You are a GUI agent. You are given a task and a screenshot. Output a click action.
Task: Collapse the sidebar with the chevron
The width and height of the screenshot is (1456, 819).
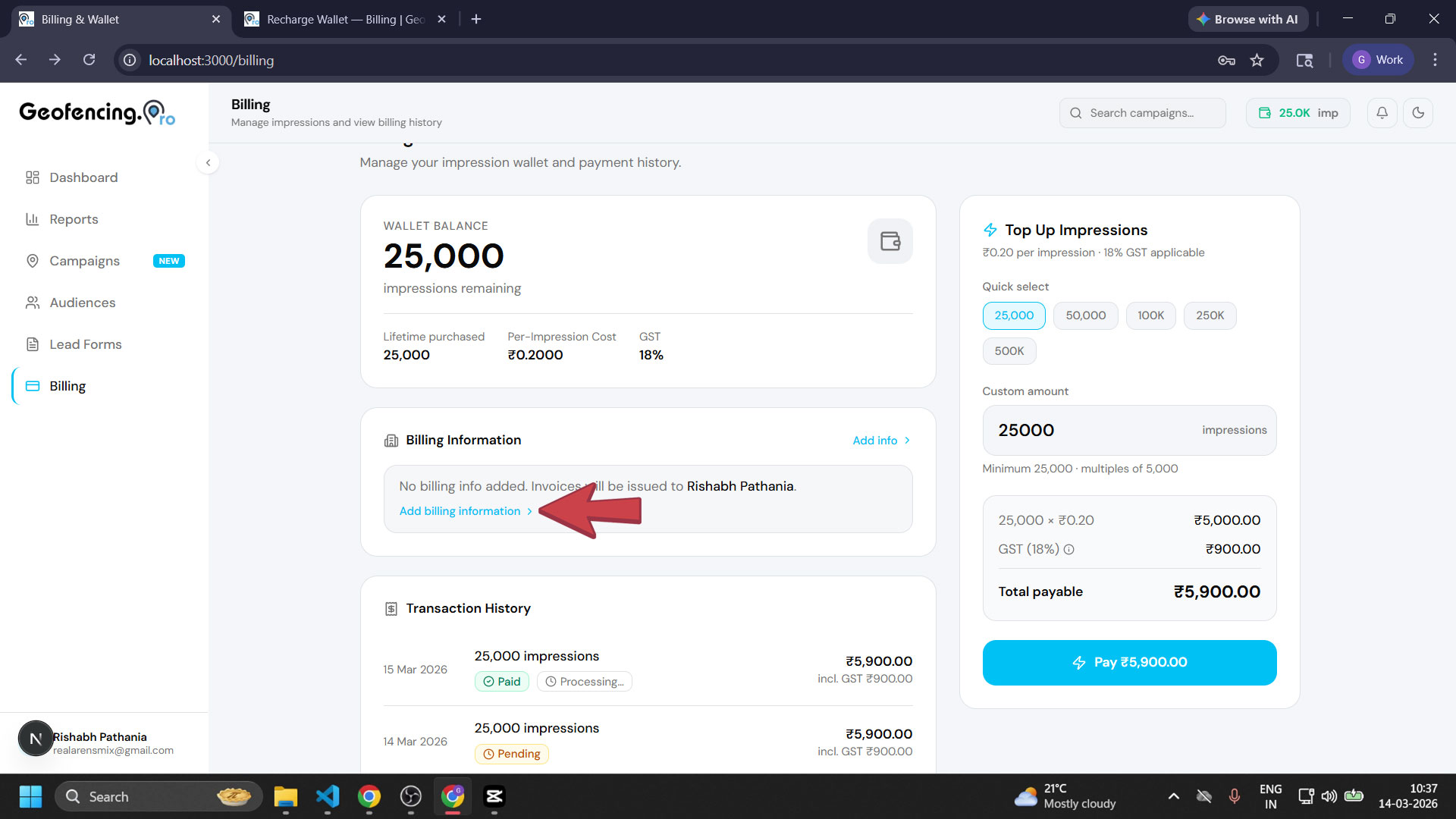208,162
